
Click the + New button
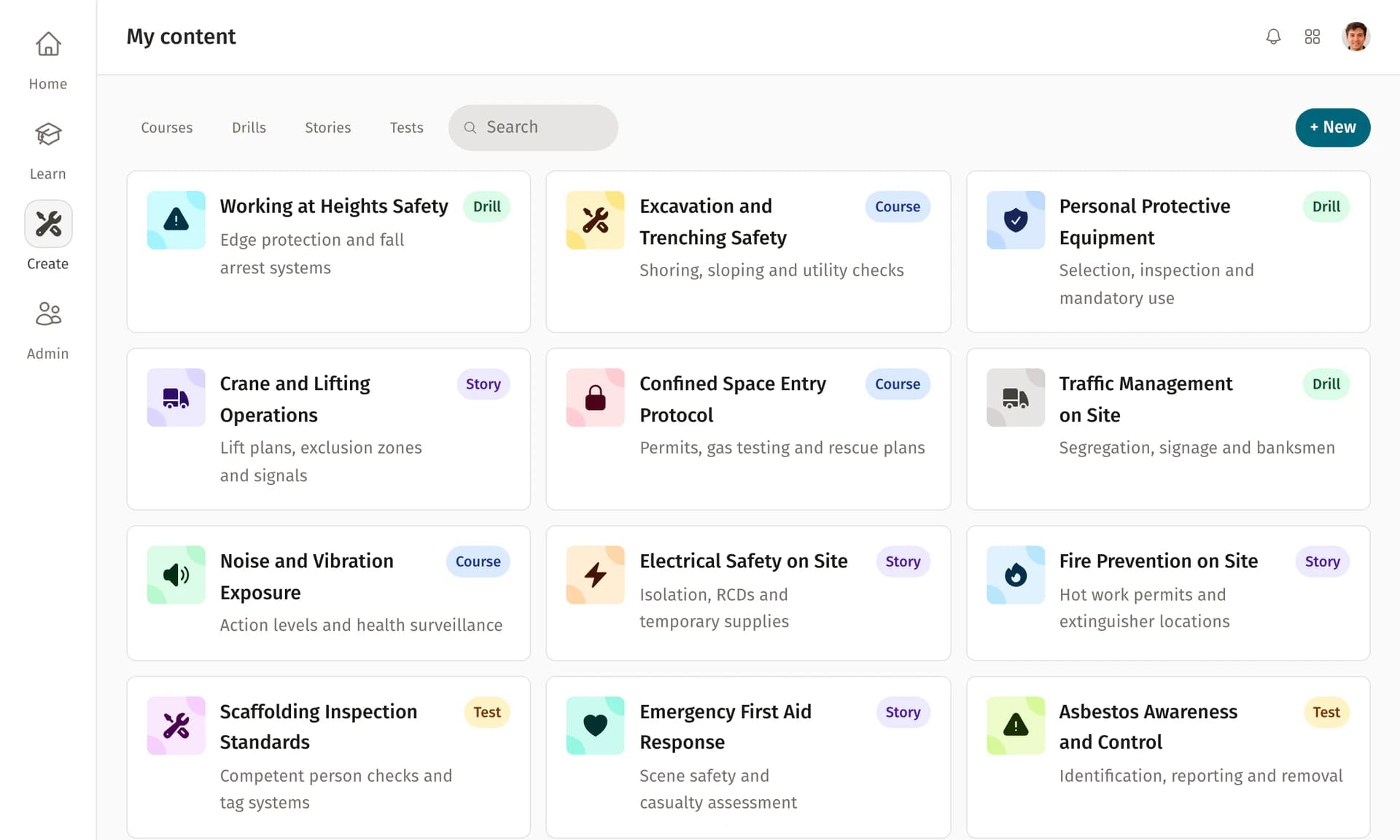coord(1332,127)
